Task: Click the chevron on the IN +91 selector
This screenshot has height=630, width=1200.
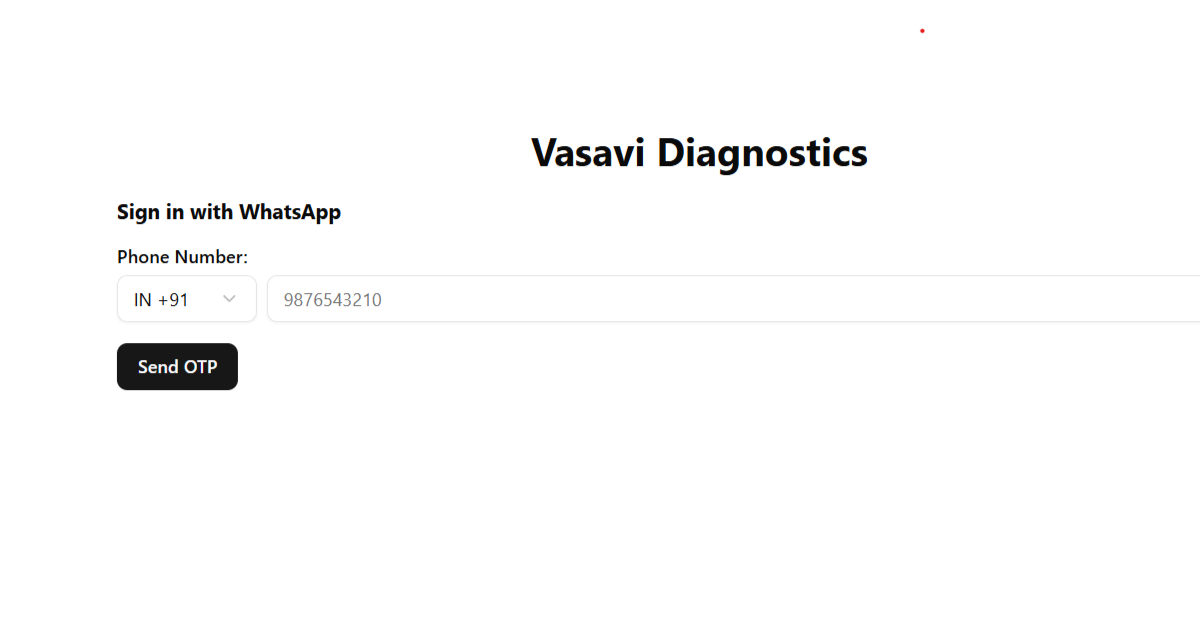Action: tap(228, 298)
